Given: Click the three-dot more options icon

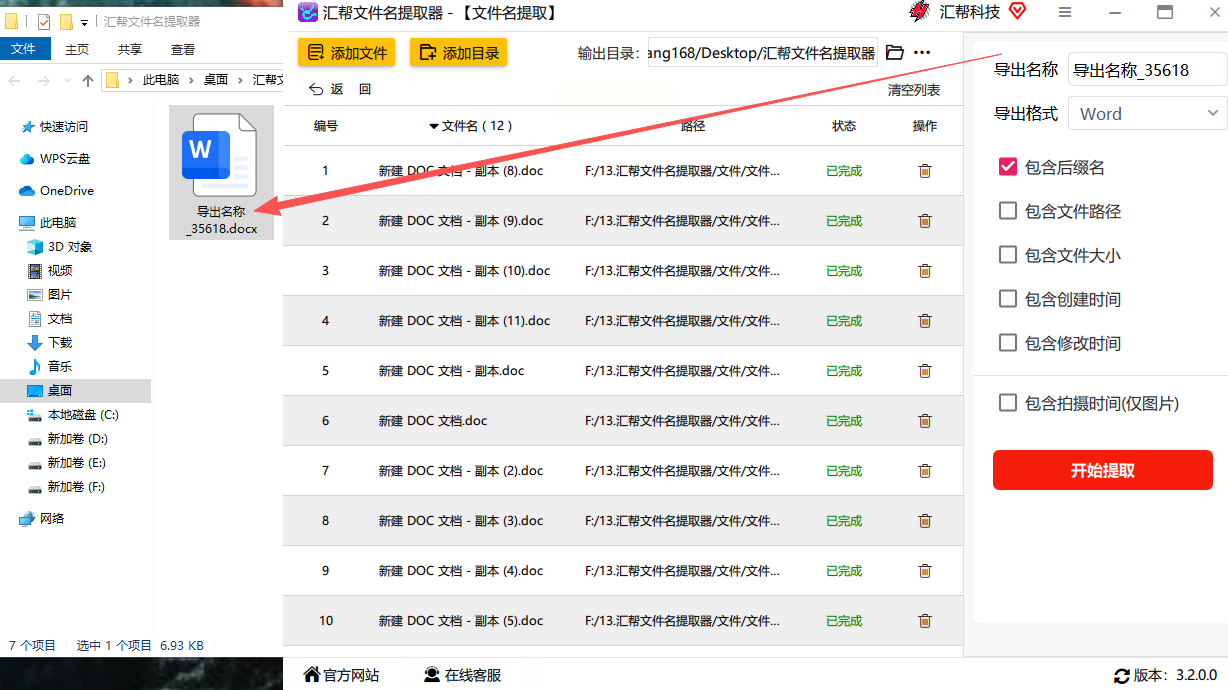Looking at the screenshot, I should coord(922,53).
